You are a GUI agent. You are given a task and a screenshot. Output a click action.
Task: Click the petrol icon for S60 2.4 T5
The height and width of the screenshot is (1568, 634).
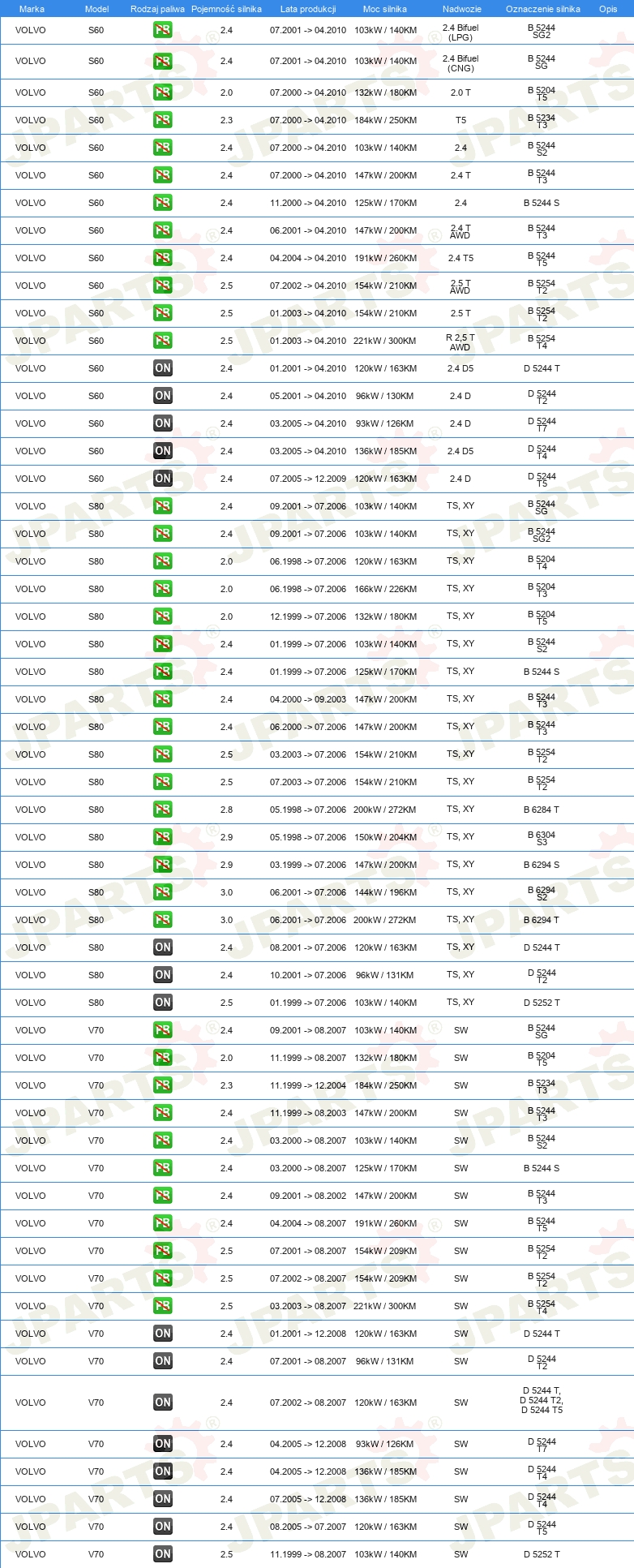coord(163,258)
